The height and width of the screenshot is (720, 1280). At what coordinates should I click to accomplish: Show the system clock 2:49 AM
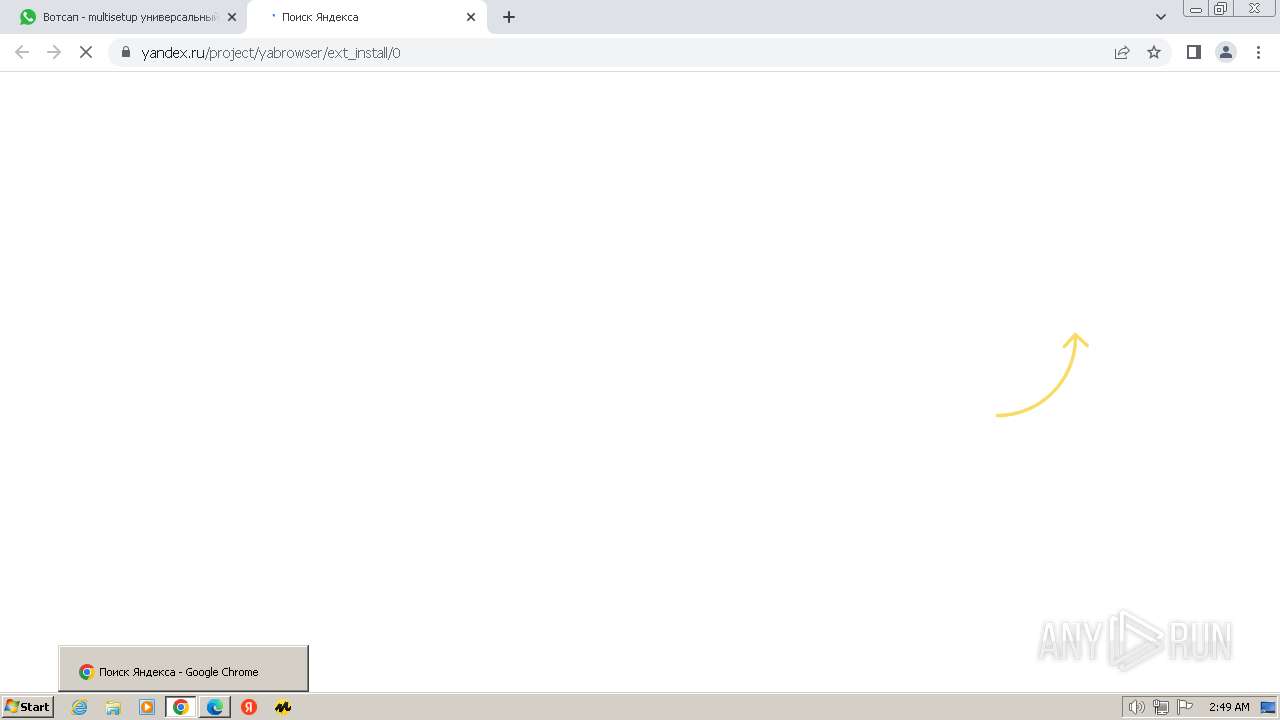(1229, 707)
